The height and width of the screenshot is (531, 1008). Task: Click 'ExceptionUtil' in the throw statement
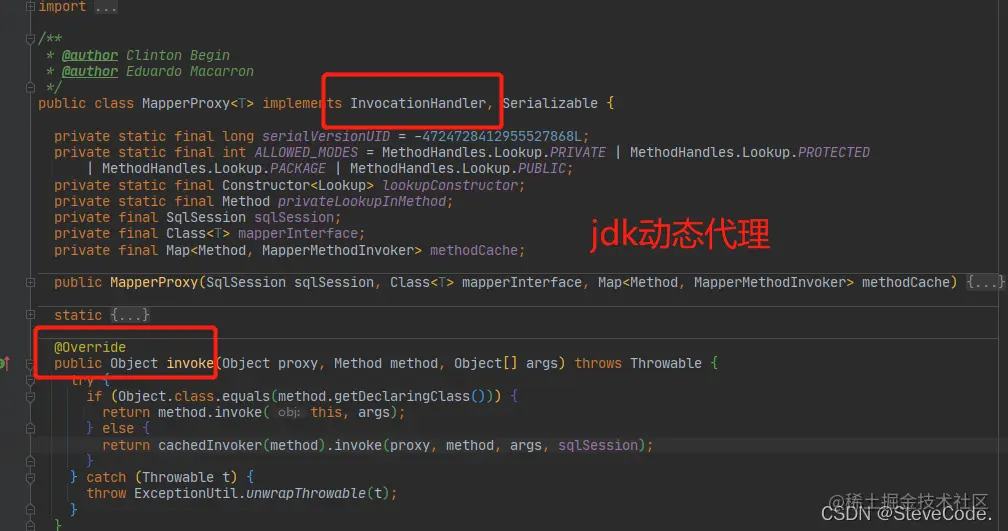pos(186,494)
